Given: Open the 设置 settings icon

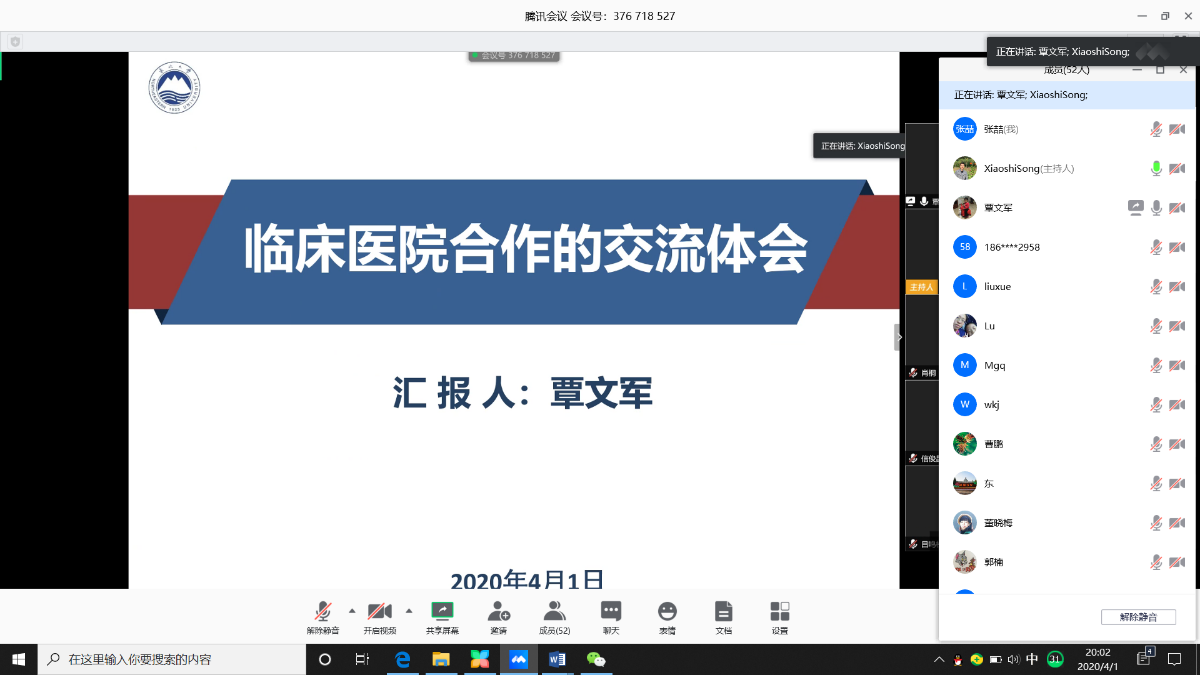Looking at the screenshot, I should pos(780,612).
